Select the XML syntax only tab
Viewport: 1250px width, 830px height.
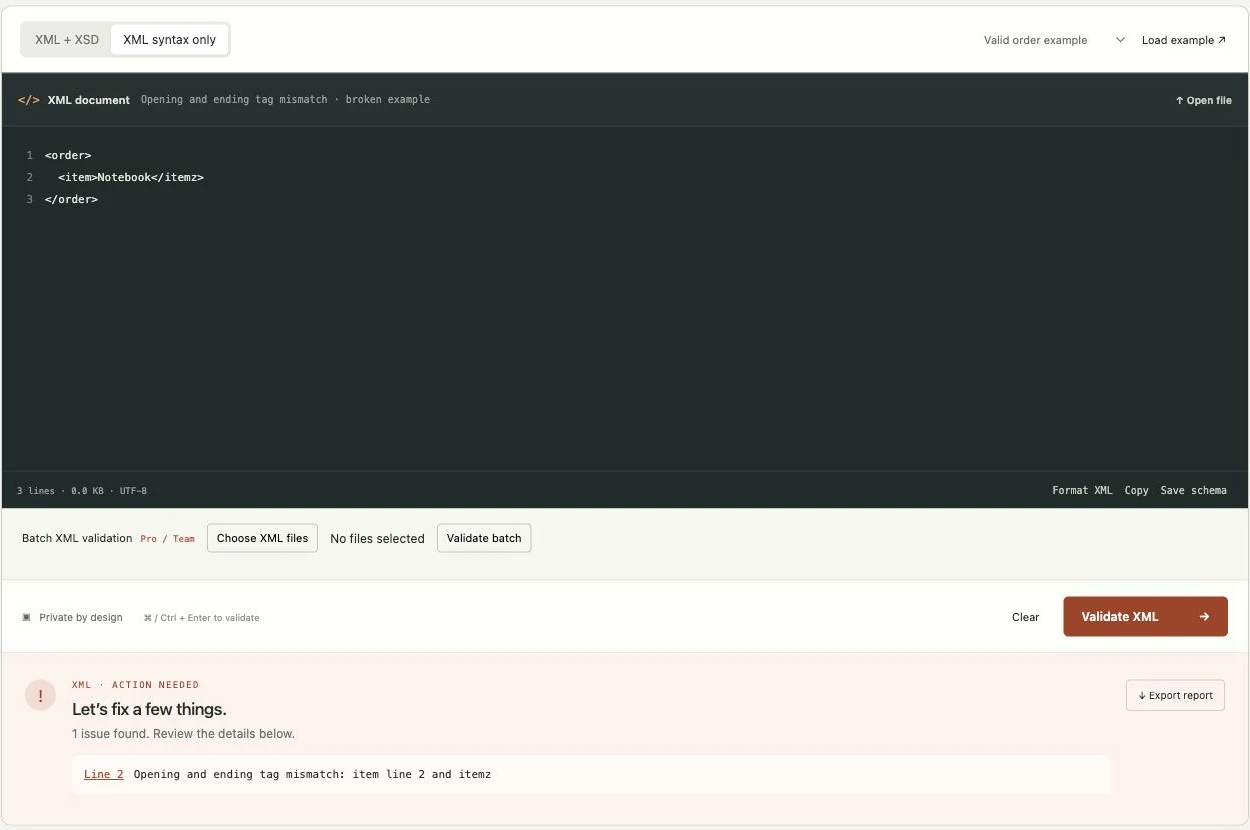coord(169,40)
